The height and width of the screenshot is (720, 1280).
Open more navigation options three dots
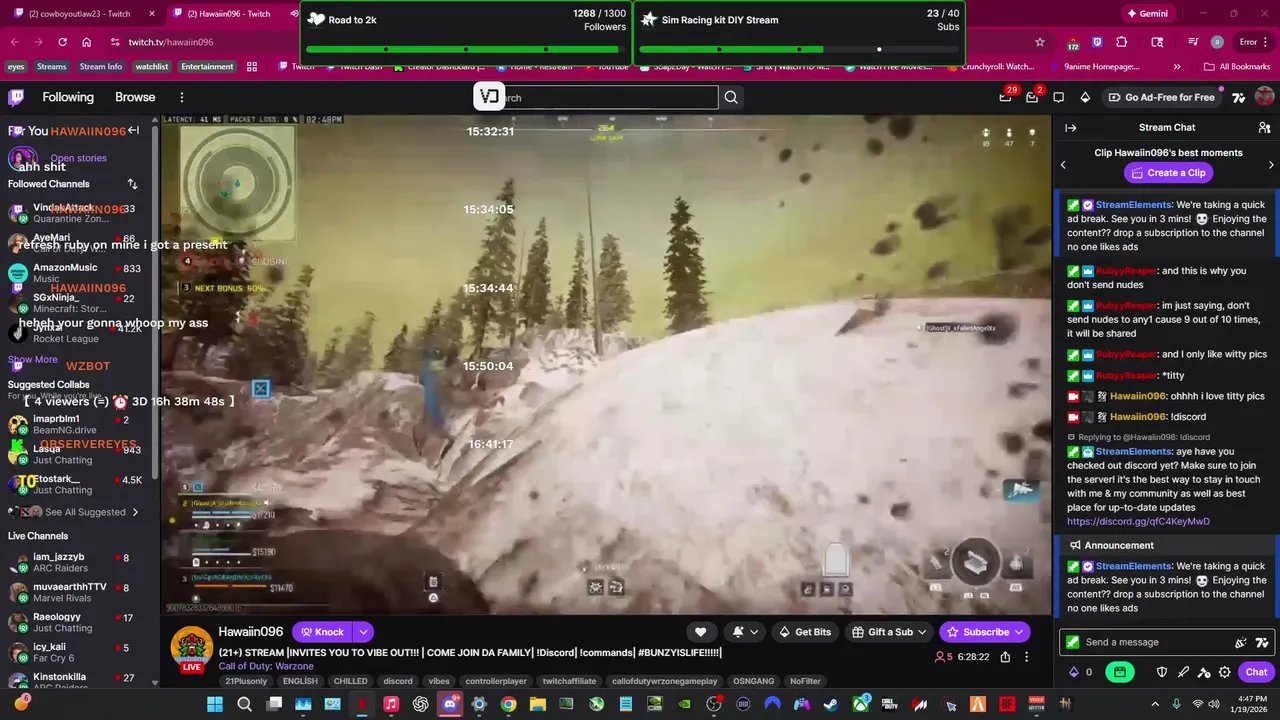181,97
